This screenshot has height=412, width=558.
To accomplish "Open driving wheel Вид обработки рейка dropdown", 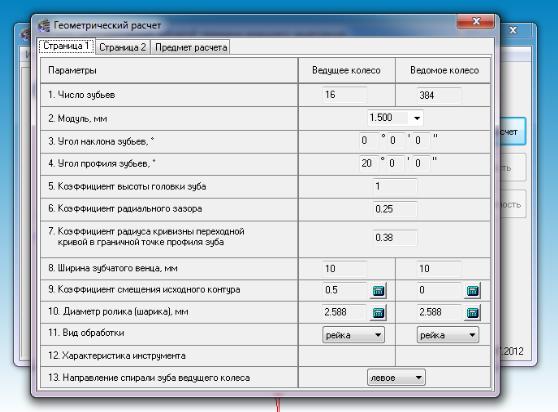I will pyautogui.click(x=353, y=335).
